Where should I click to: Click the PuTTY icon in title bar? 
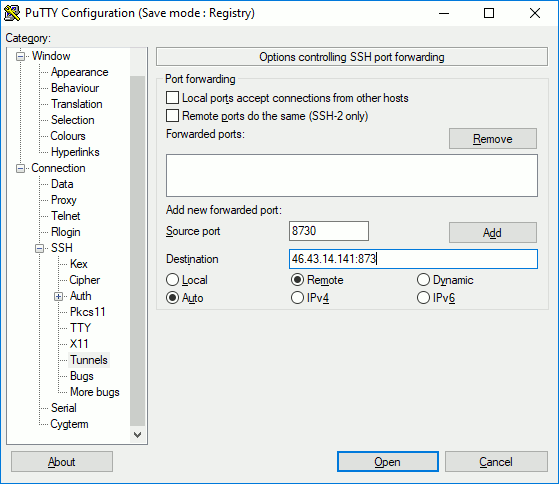pos(12,13)
